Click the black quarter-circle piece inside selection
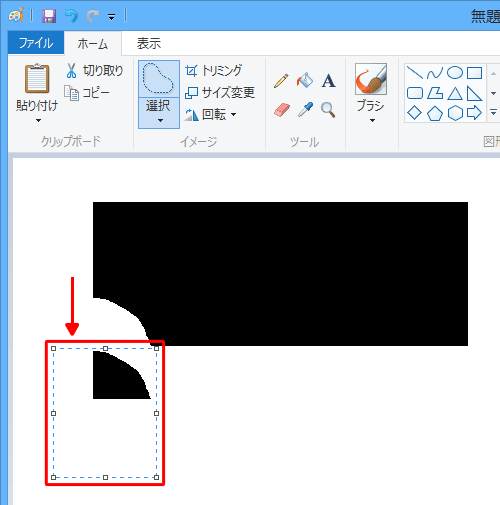Image resolution: width=500 pixels, height=505 pixels. click(117, 380)
